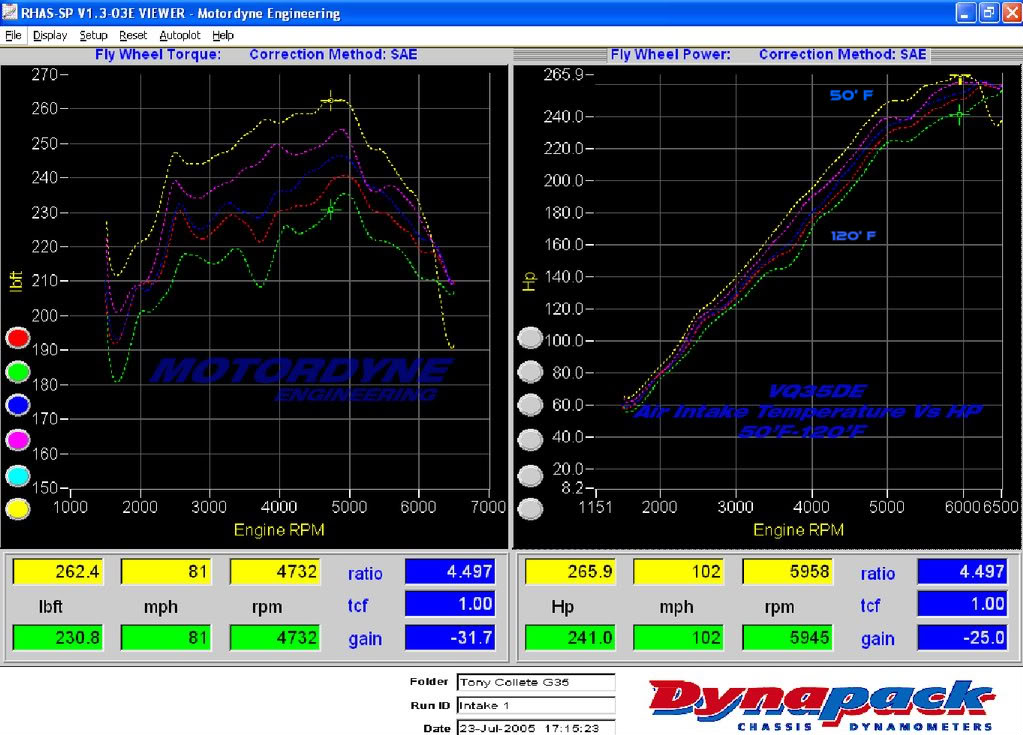The height and width of the screenshot is (735, 1023).
Task: Click the green torque cursor marker
Action: tap(331, 210)
